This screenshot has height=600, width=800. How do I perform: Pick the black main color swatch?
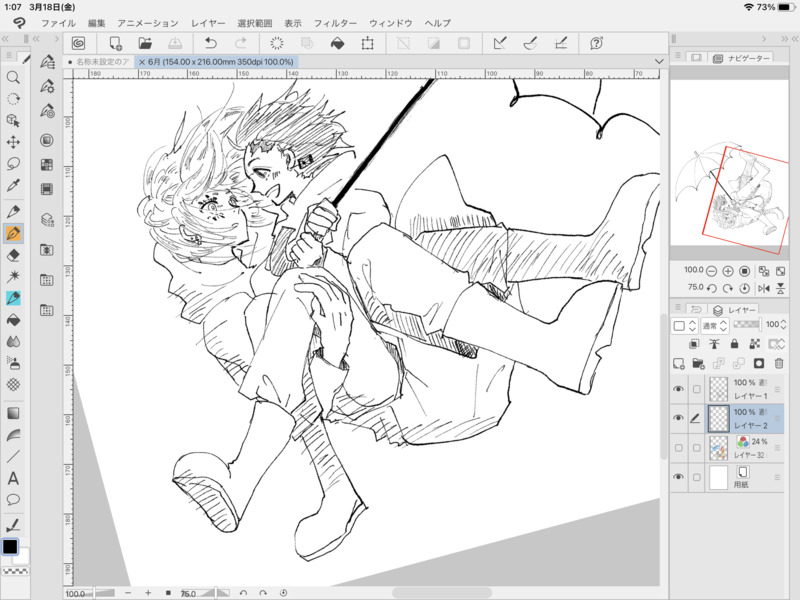pyautogui.click(x=10, y=546)
